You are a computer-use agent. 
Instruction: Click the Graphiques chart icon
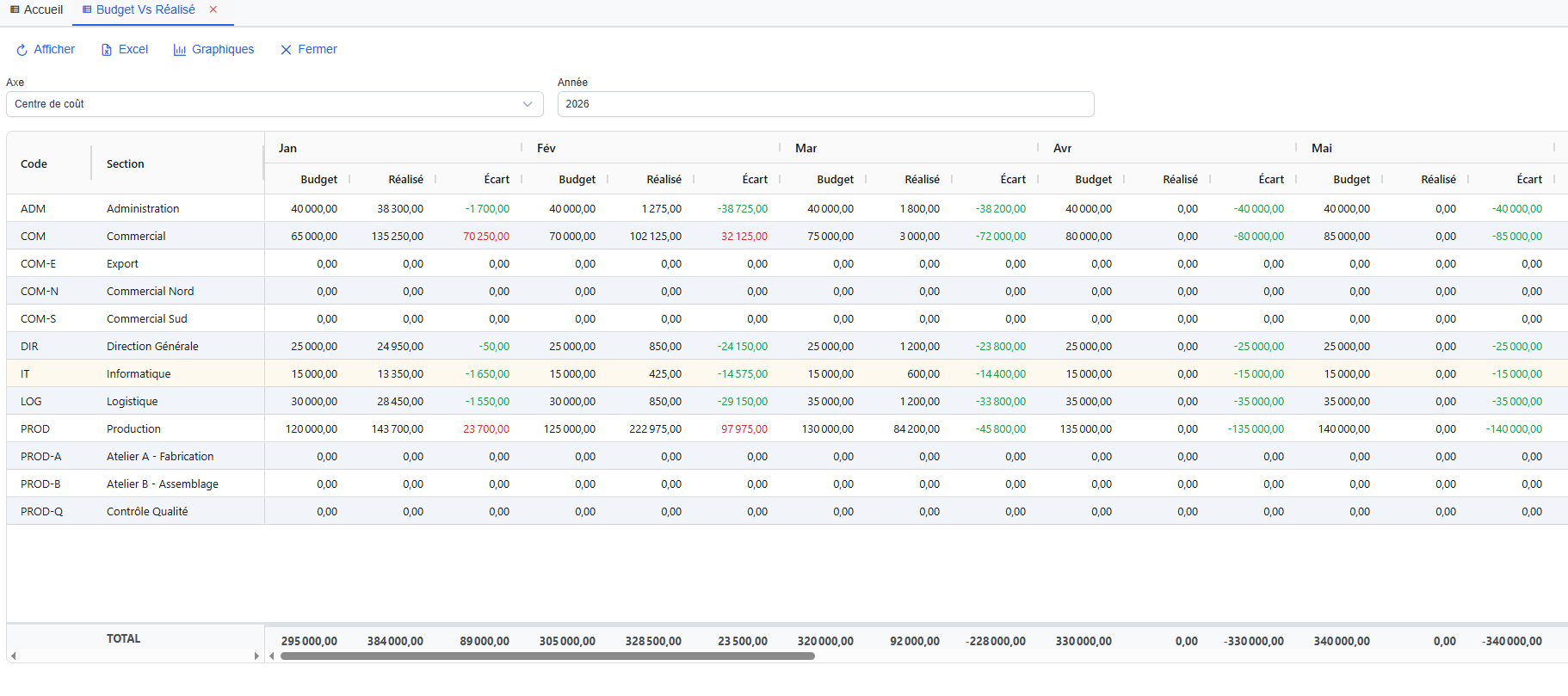[x=180, y=50]
